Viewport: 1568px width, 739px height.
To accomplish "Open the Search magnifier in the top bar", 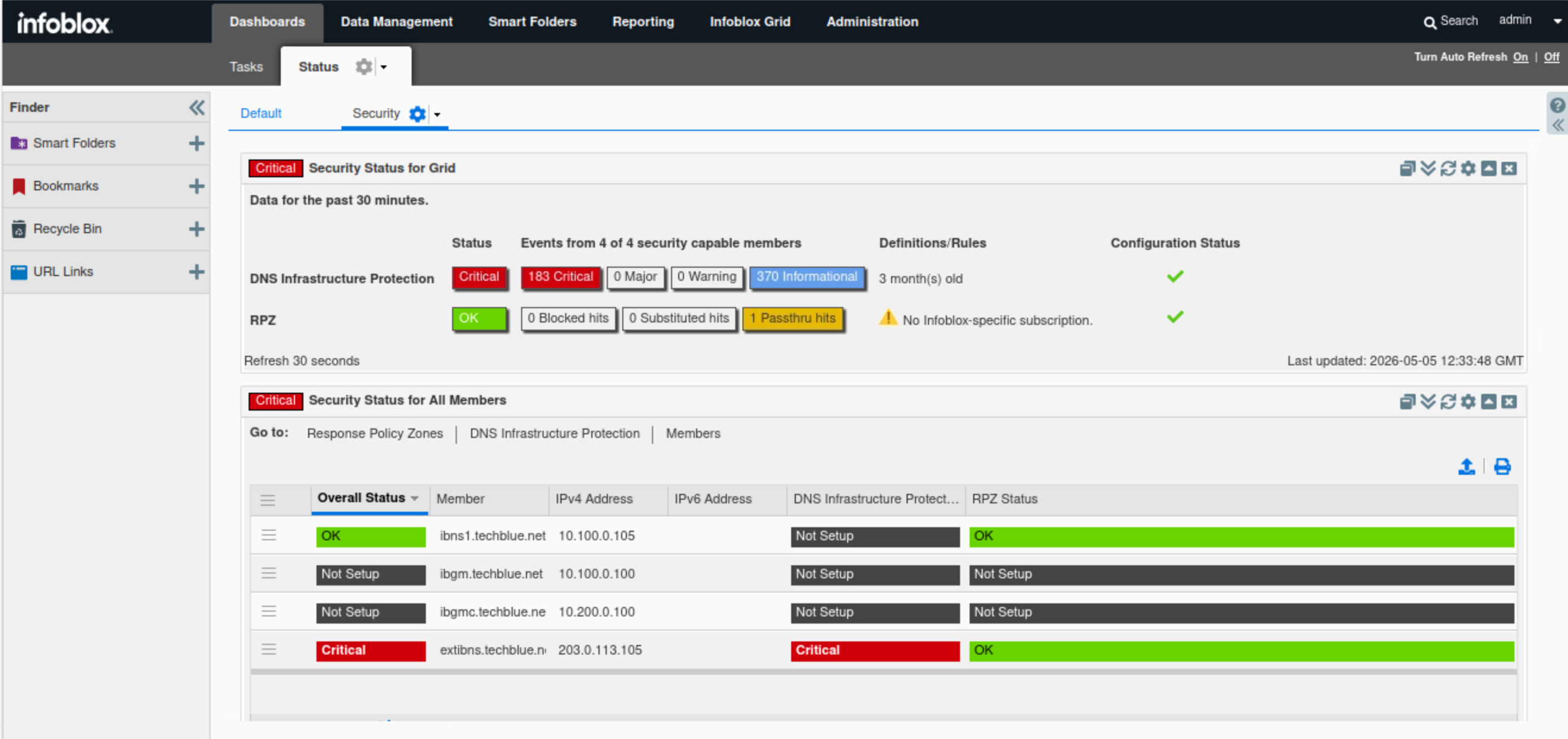I will (1429, 23).
